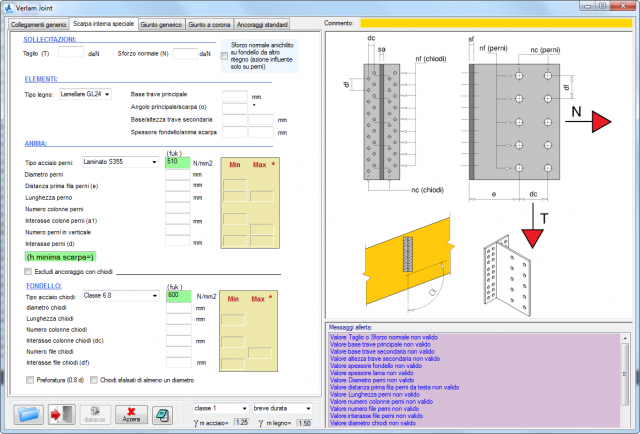640x434 pixels.
Task: Switch to Collegamenti generici tab
Action: pyautogui.click(x=39, y=23)
